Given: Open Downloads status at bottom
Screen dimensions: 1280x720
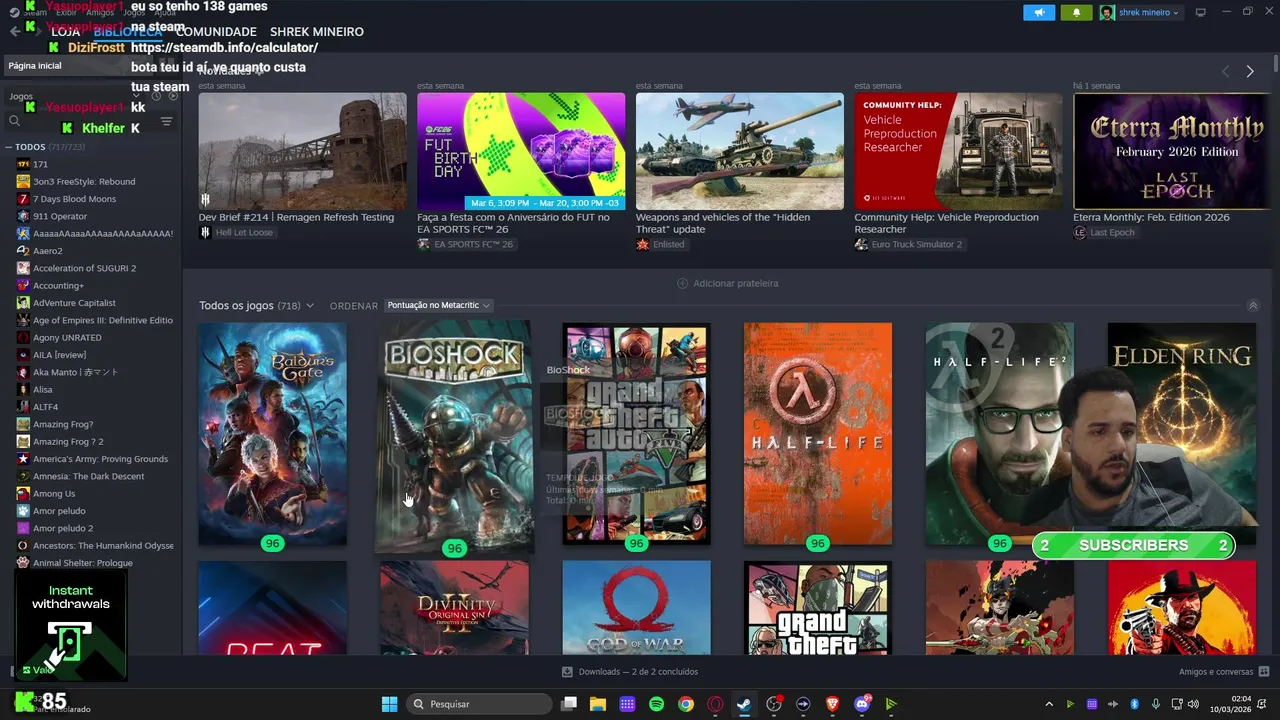Looking at the screenshot, I should 630,672.
